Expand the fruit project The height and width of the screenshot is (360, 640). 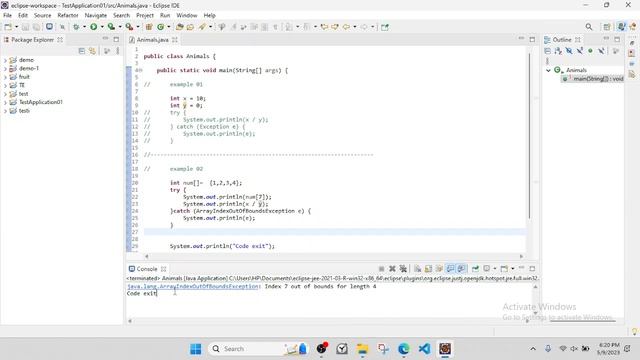click(x=5, y=77)
